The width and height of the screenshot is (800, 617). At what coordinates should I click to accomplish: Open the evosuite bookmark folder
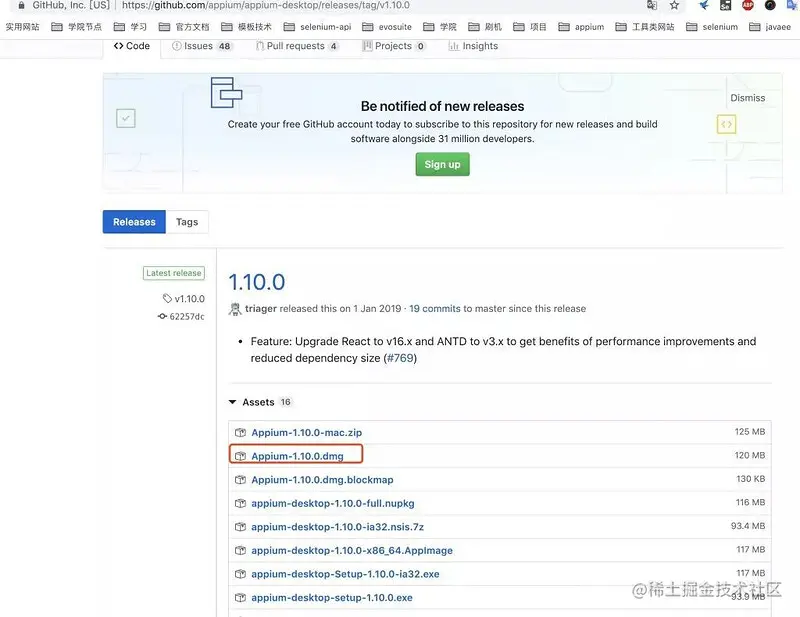tap(387, 27)
